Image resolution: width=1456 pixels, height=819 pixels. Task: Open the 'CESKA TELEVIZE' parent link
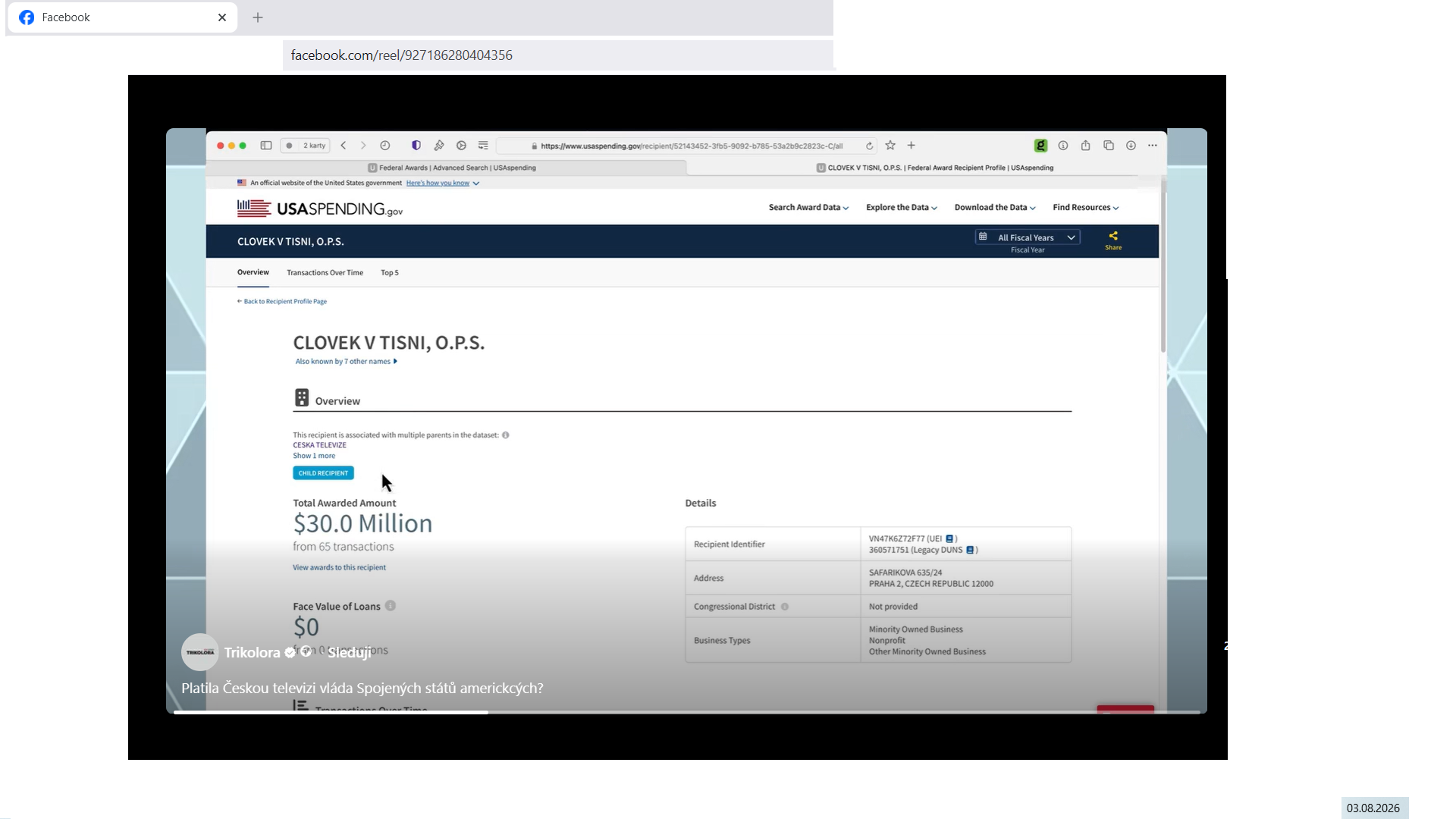tap(319, 445)
